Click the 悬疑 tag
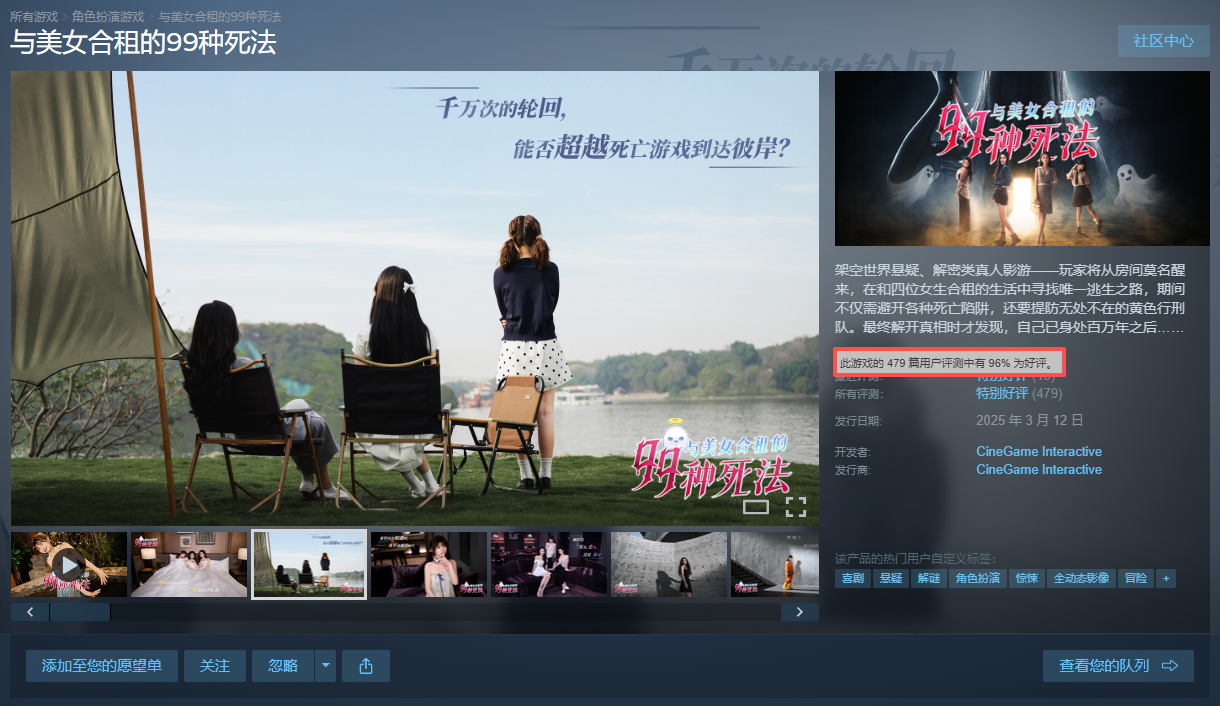The width and height of the screenshot is (1220, 706). tap(890, 578)
